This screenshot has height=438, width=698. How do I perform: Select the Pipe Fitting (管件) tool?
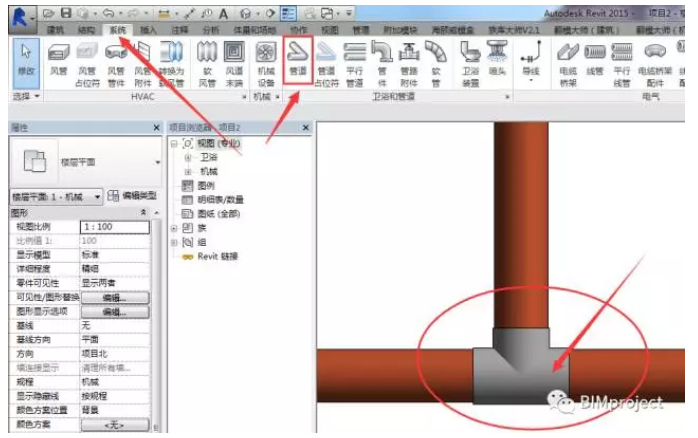click(381, 64)
